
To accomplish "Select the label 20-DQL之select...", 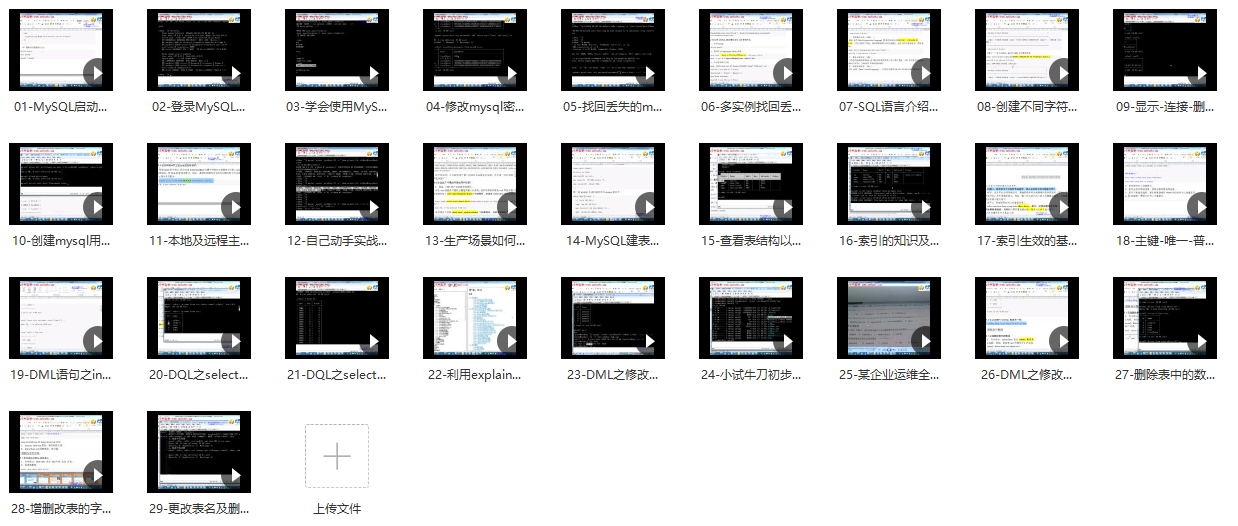I will tap(199, 374).
